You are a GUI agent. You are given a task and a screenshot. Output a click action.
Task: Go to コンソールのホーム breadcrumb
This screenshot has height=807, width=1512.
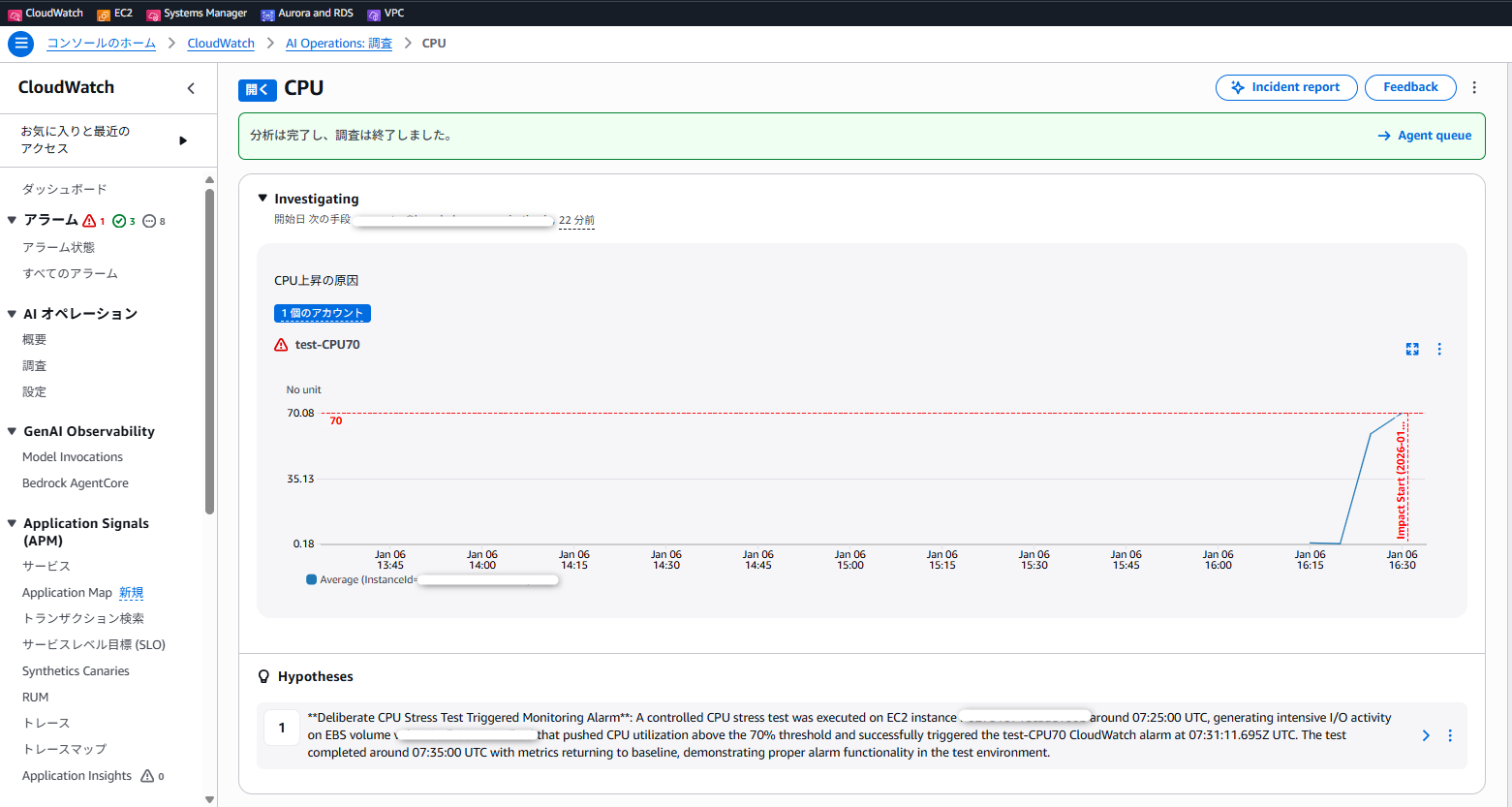click(102, 44)
